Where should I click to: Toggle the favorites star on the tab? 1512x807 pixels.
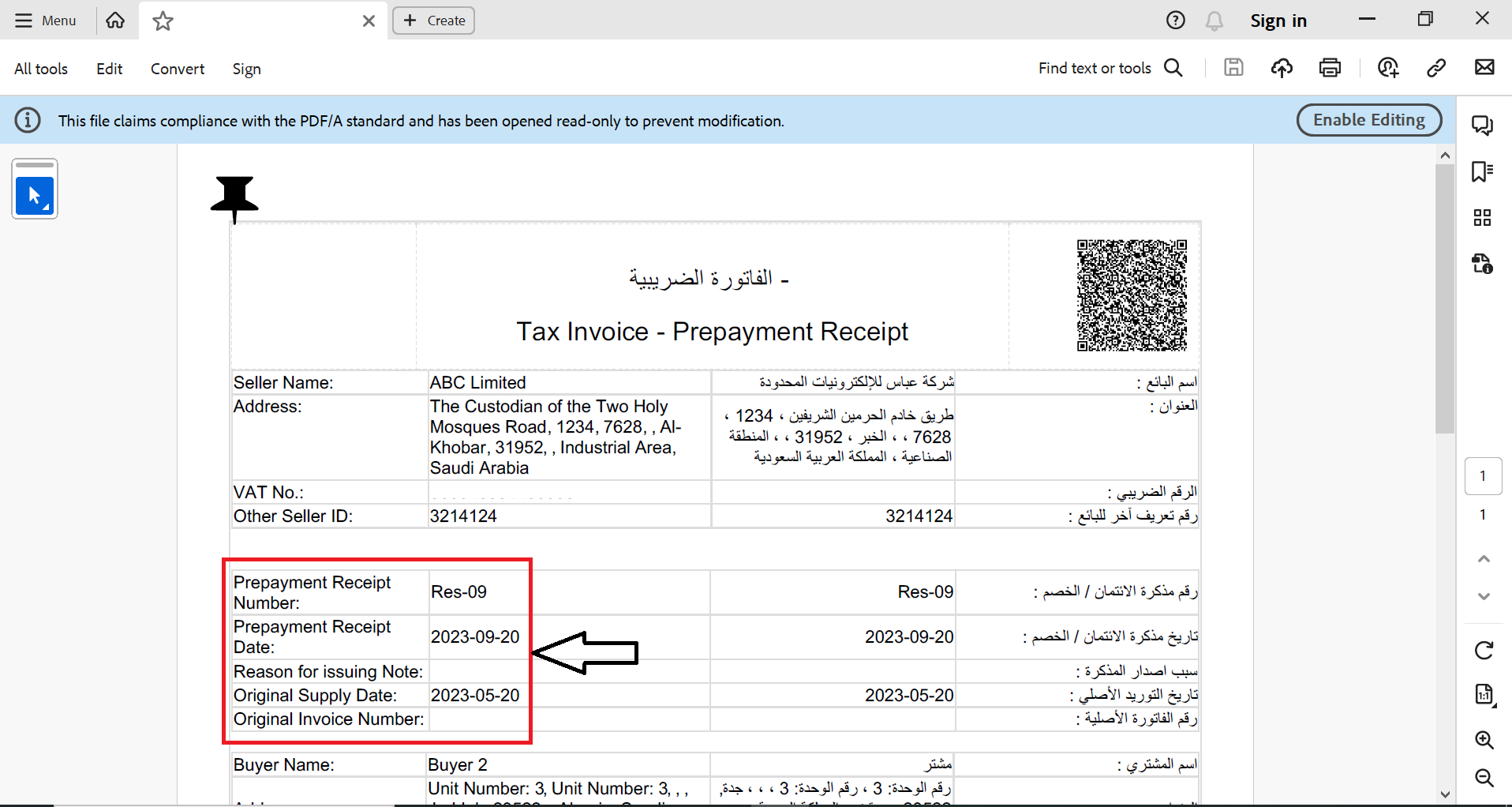pos(163,21)
